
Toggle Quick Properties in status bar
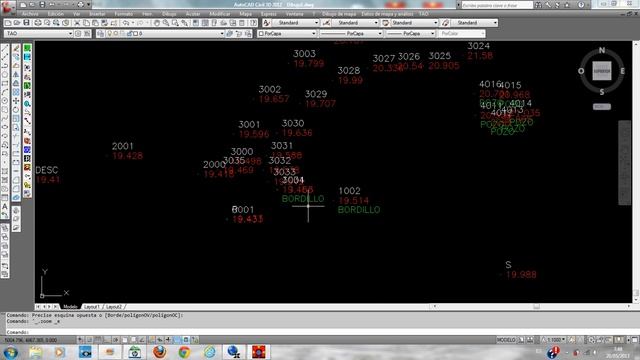click(186, 340)
